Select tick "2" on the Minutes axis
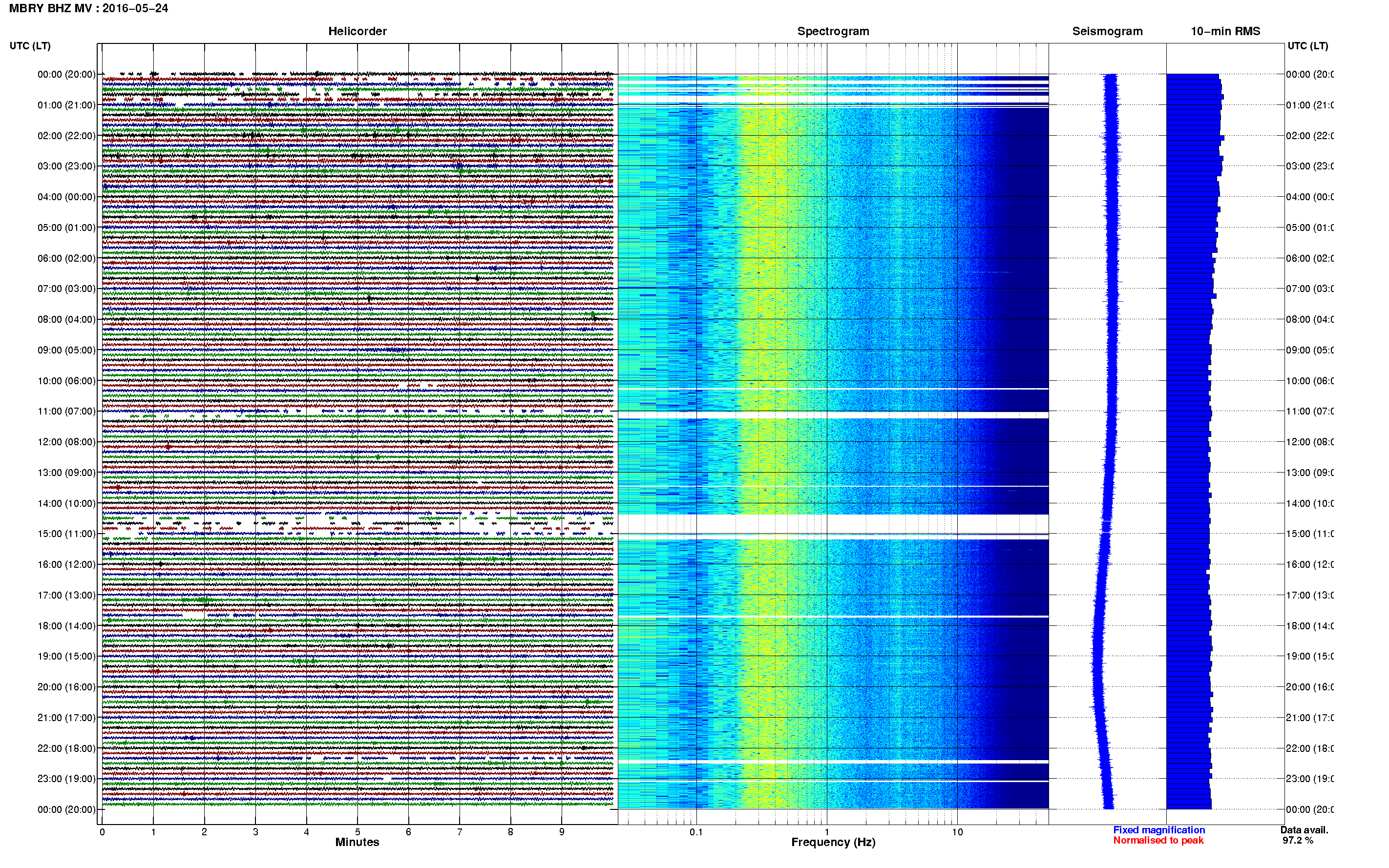The height and width of the screenshot is (868, 1389). coord(205,832)
